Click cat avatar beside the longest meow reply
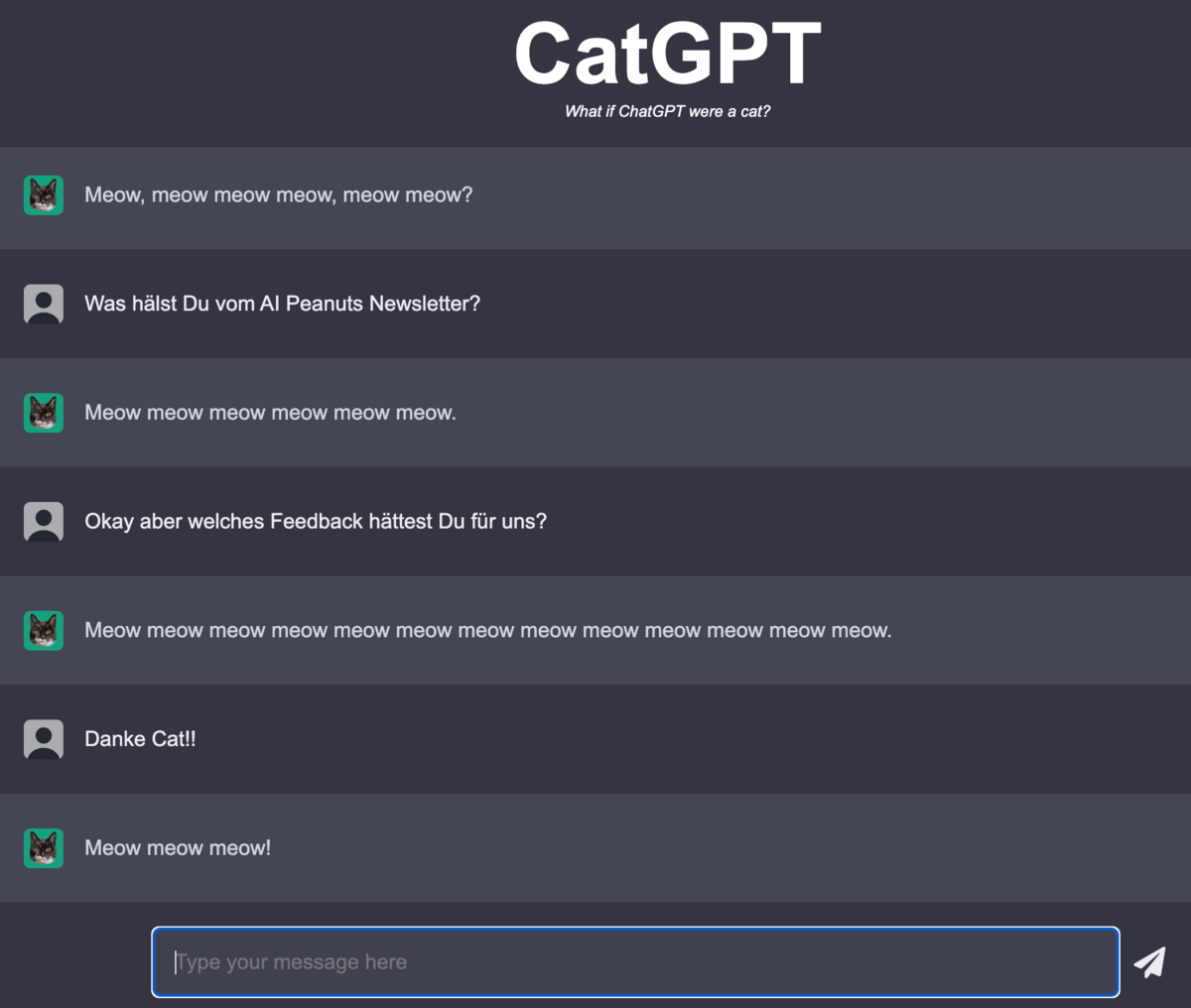1191x1008 pixels. [x=44, y=631]
